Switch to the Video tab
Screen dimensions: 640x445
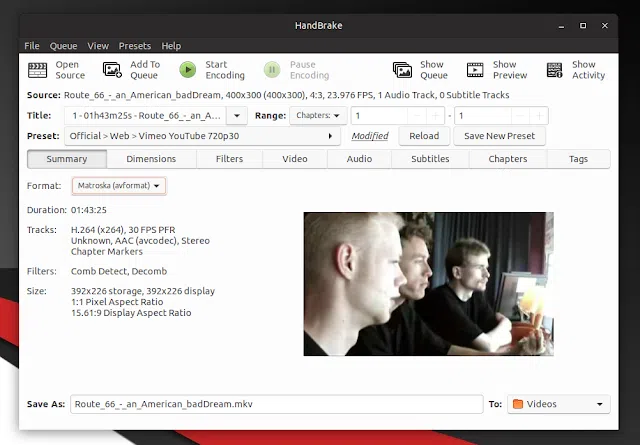tap(295, 159)
